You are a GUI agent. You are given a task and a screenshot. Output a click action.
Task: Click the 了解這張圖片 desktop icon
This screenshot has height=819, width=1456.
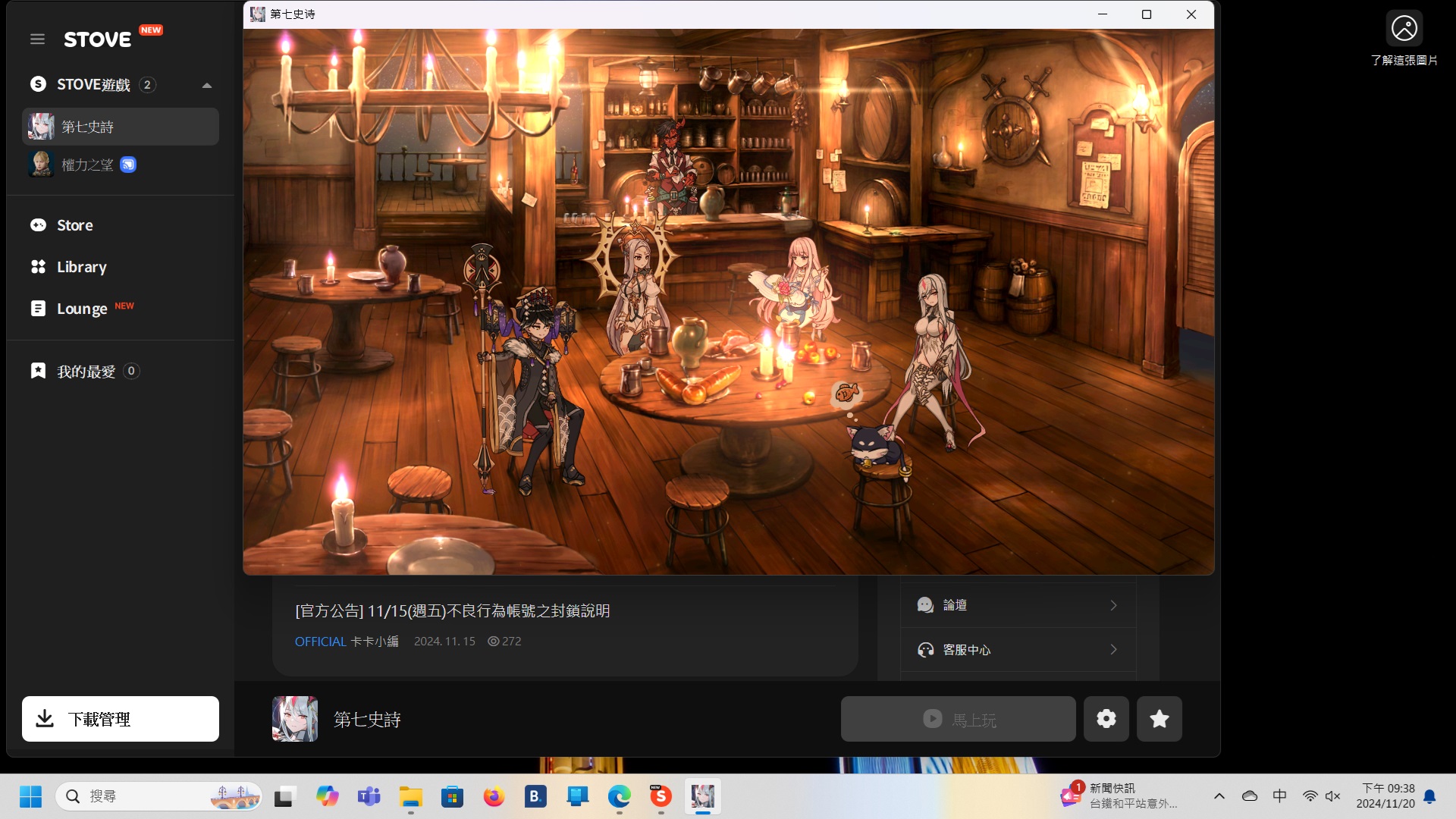[1404, 39]
